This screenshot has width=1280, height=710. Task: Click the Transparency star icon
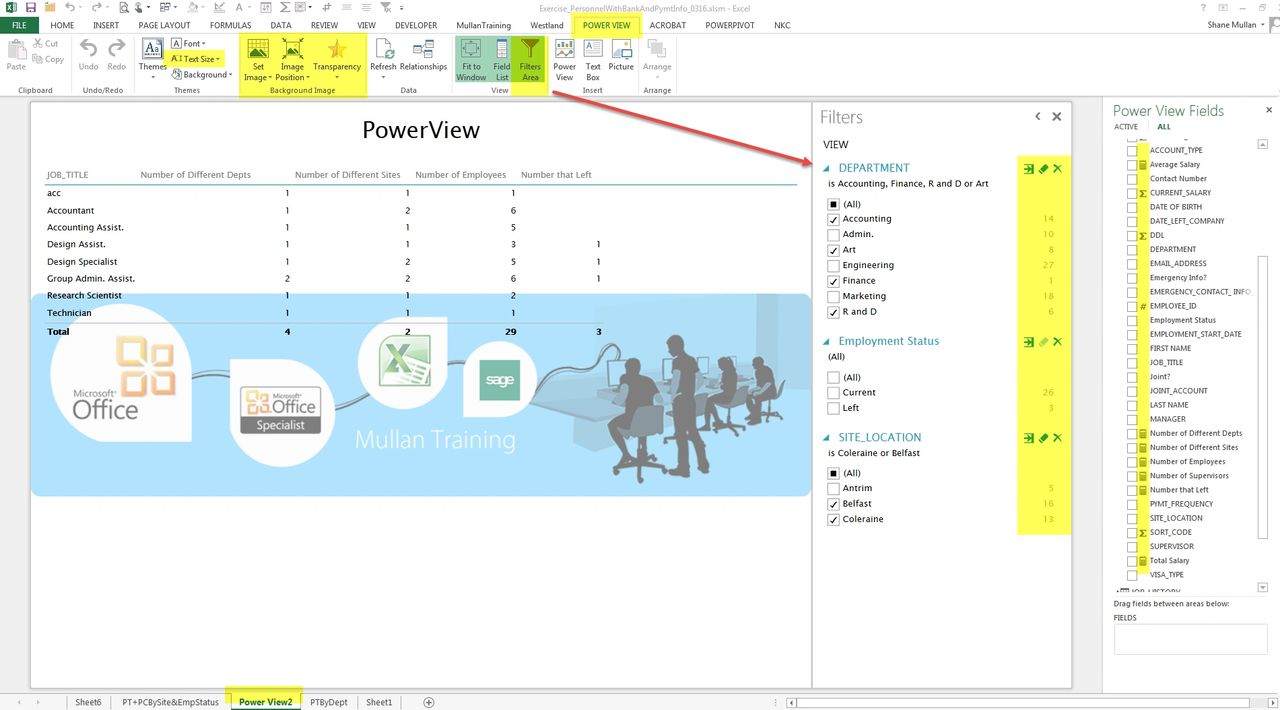337,52
